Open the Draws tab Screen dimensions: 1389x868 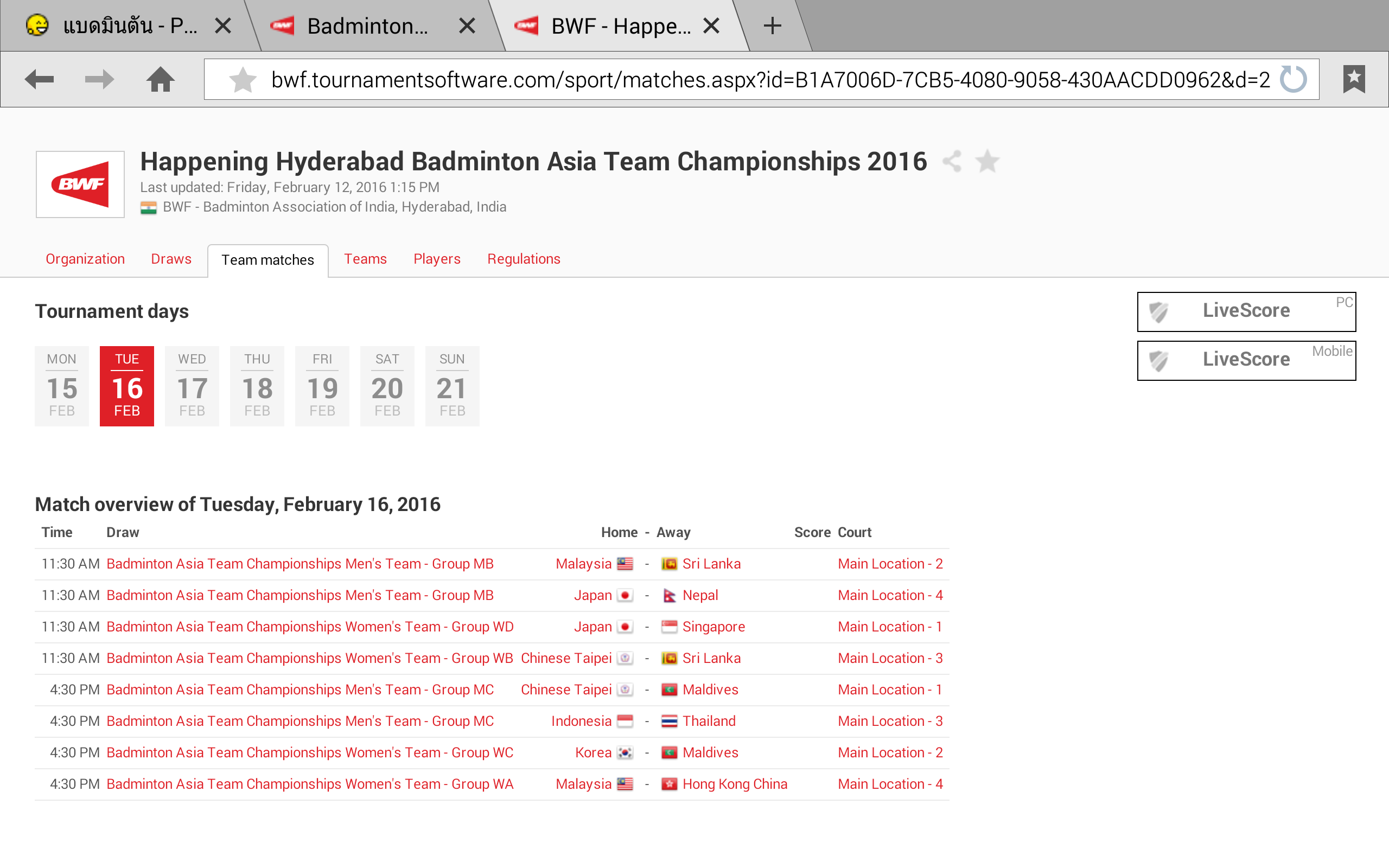tap(171, 259)
